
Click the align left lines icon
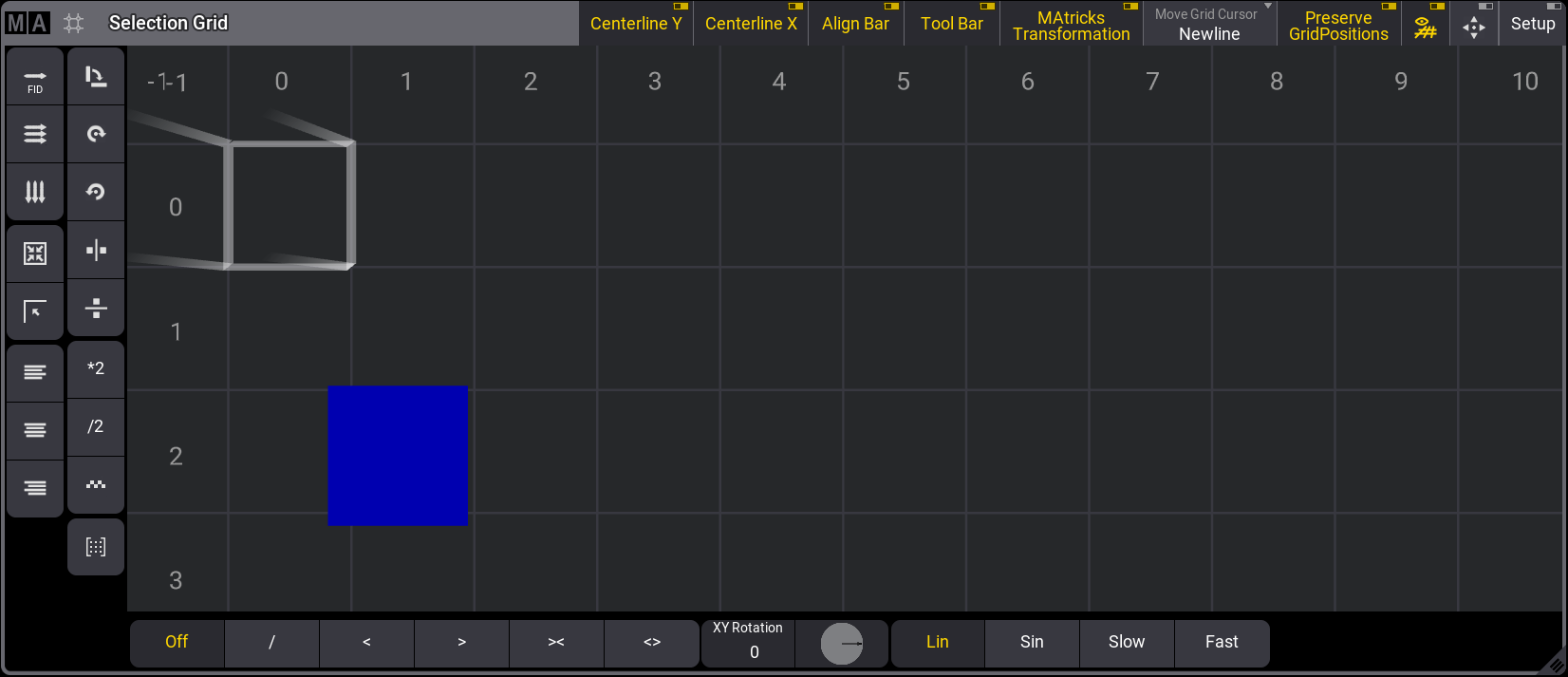click(35, 372)
